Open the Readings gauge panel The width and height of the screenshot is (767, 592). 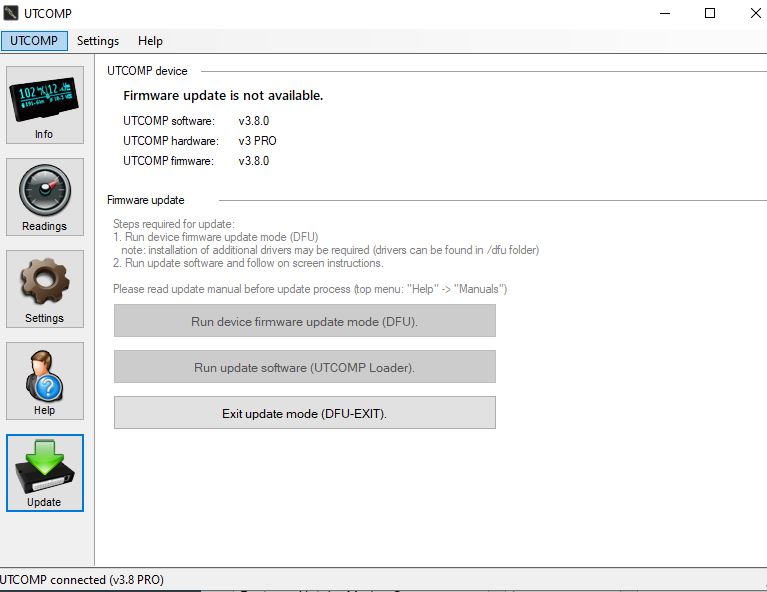(45, 197)
